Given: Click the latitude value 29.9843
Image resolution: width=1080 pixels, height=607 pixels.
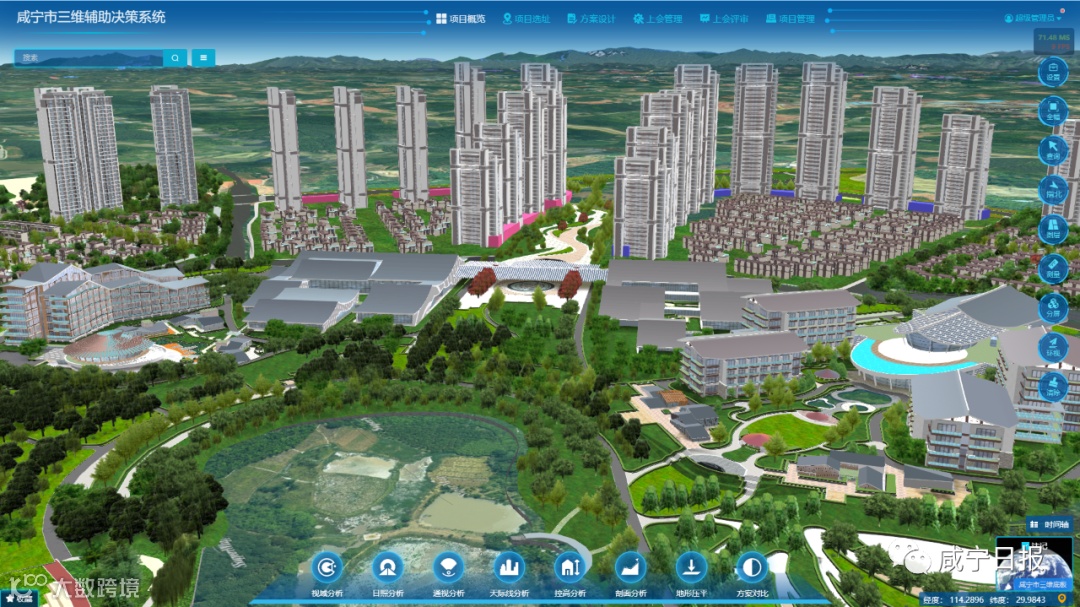Looking at the screenshot, I should [1030, 599].
